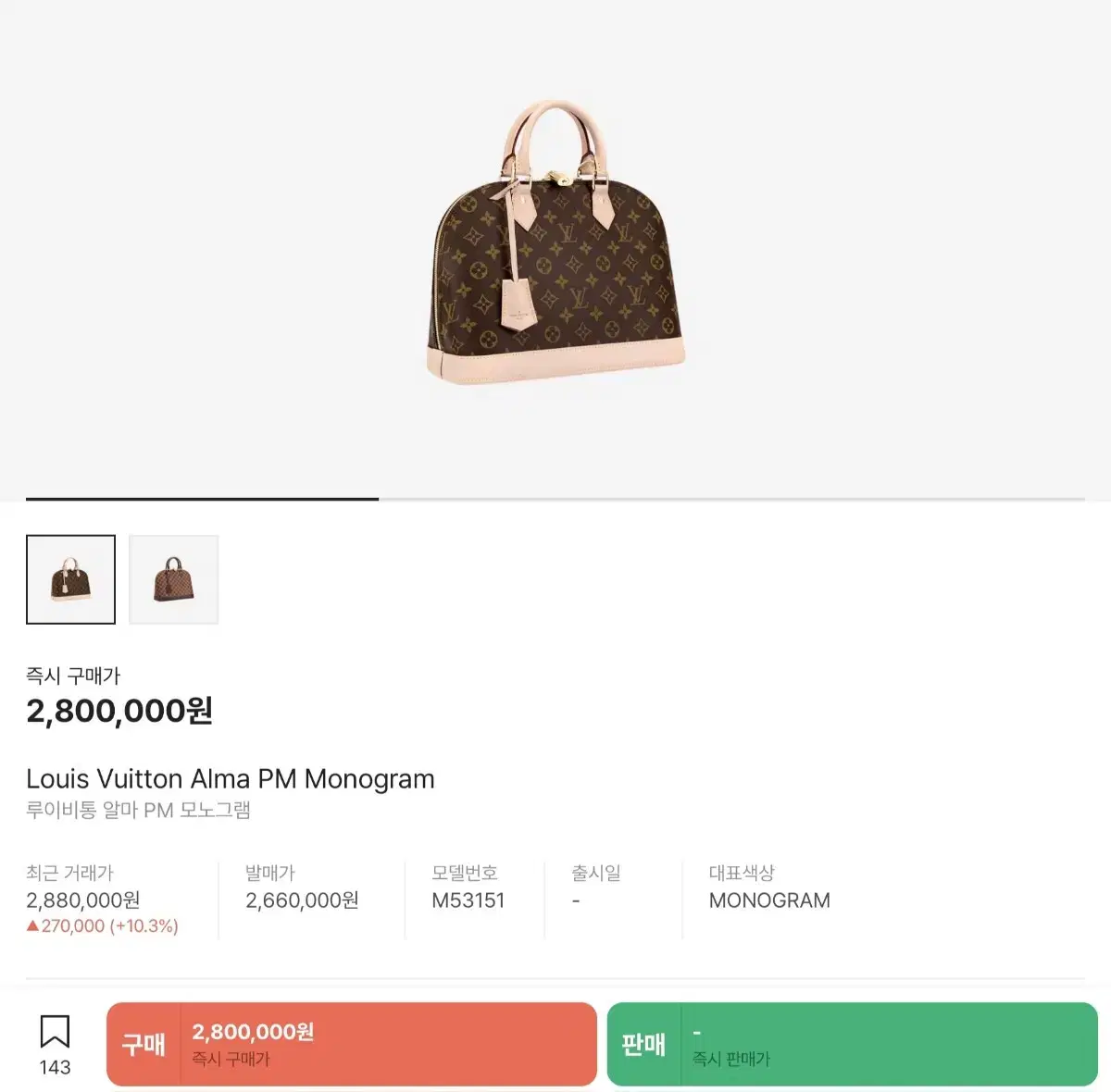Click the red 구매 buy button
The image size is (1111, 1092).
click(352, 1044)
